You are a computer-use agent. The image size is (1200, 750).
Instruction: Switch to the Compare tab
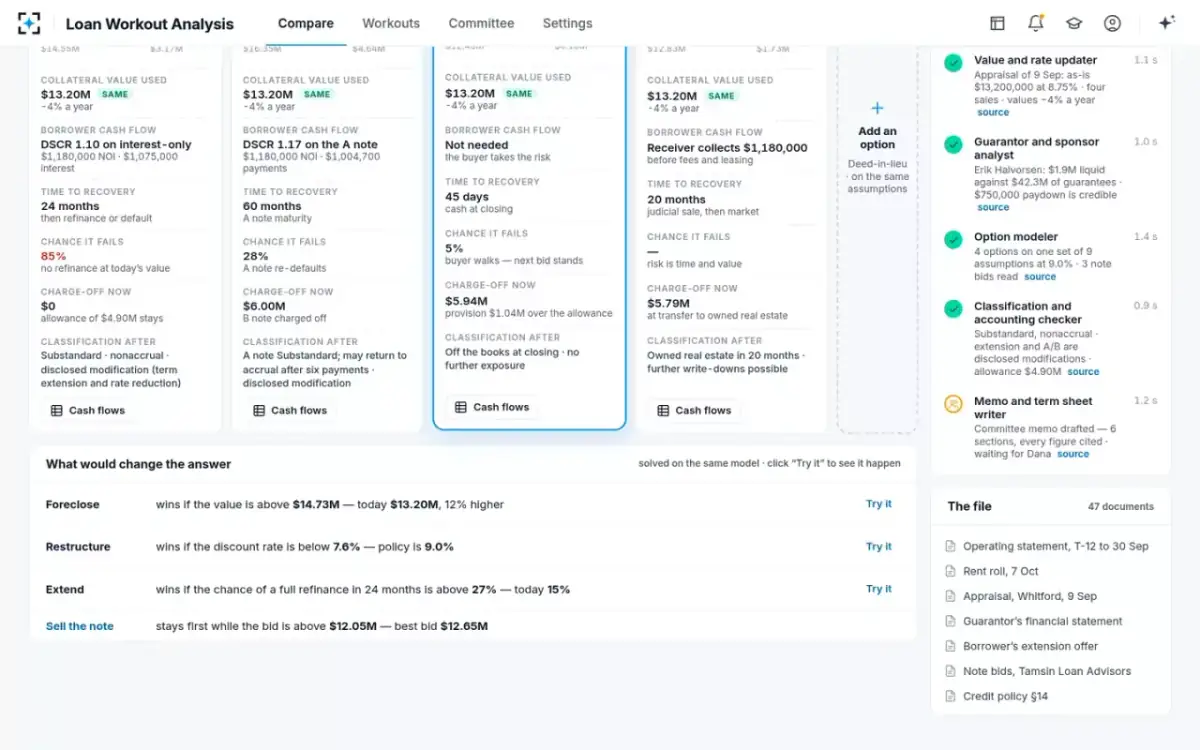click(306, 23)
